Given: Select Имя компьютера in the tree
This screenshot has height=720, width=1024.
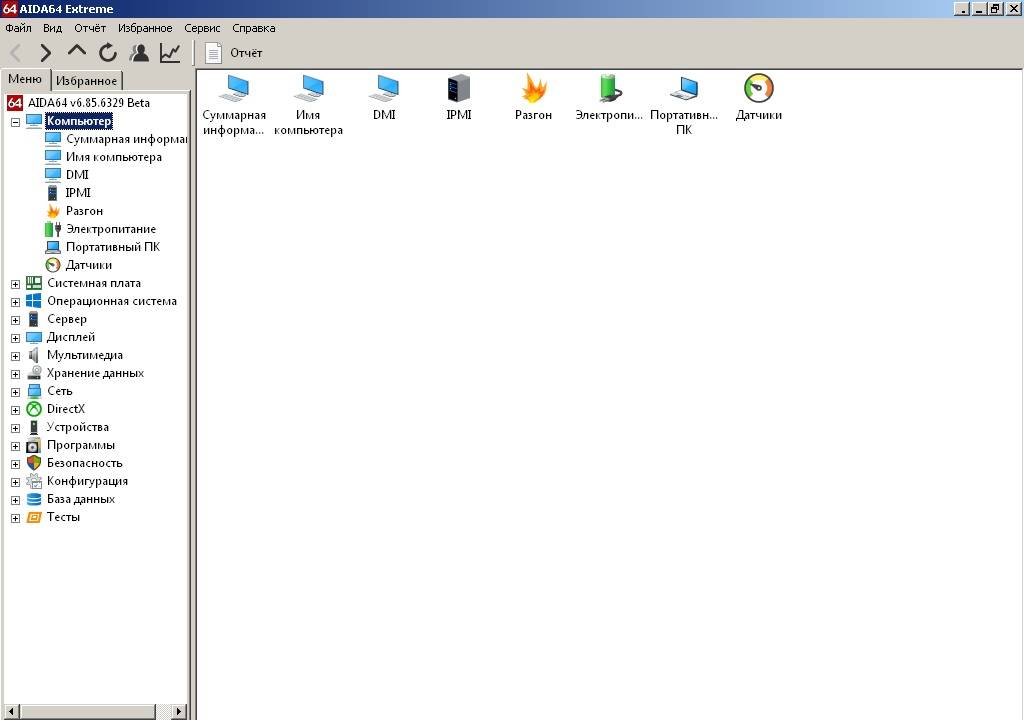Looking at the screenshot, I should (x=103, y=157).
